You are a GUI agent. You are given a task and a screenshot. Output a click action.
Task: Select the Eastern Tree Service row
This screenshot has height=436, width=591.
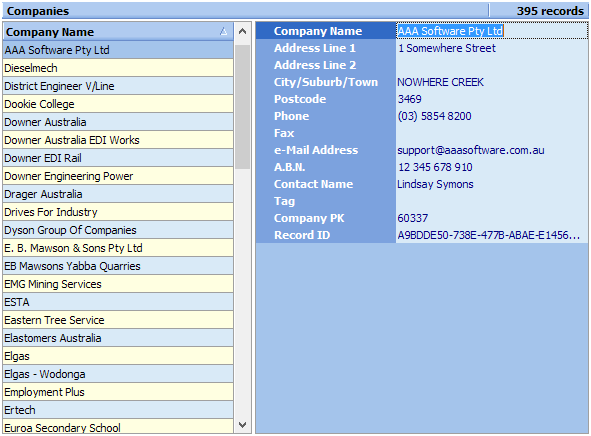[x=118, y=320]
